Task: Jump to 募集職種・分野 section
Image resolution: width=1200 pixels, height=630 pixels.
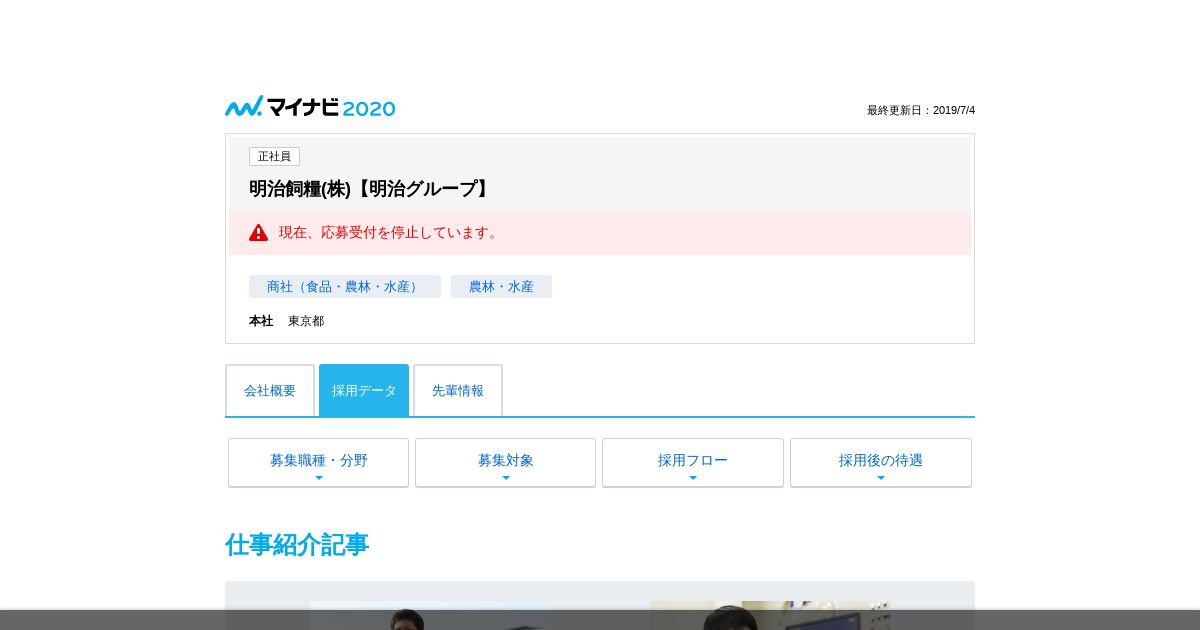Action: point(318,462)
